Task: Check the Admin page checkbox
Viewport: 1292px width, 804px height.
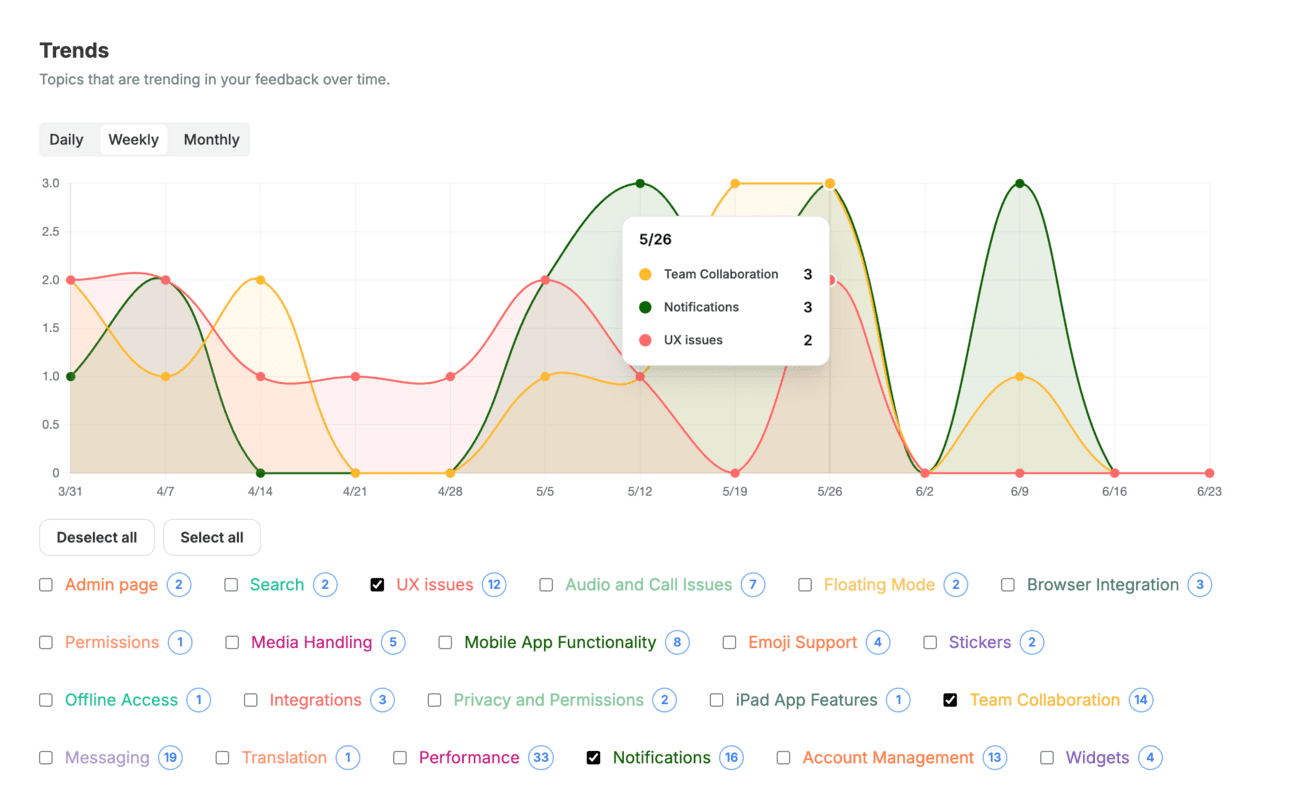Action: pos(46,585)
